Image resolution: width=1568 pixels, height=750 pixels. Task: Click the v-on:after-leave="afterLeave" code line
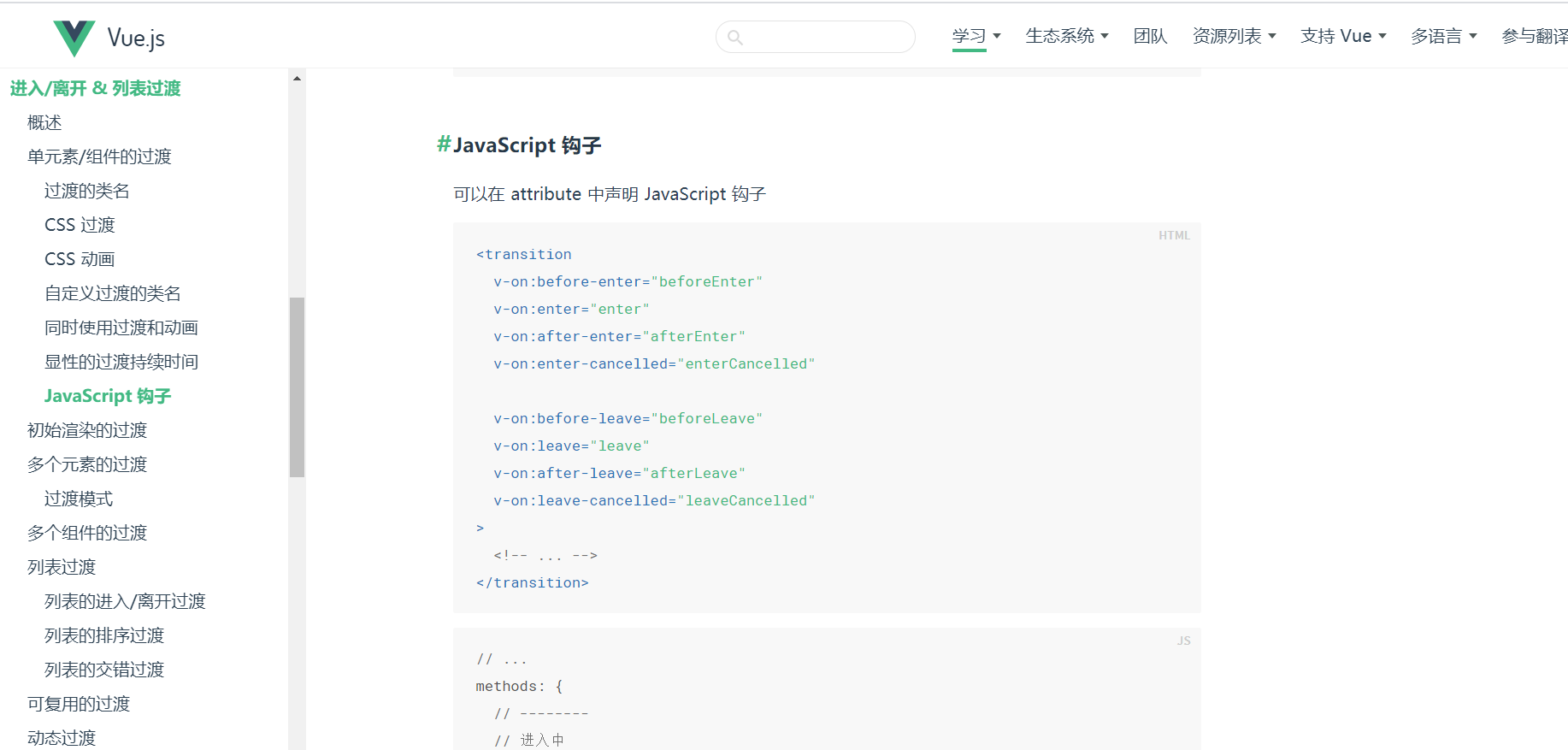[619, 474]
